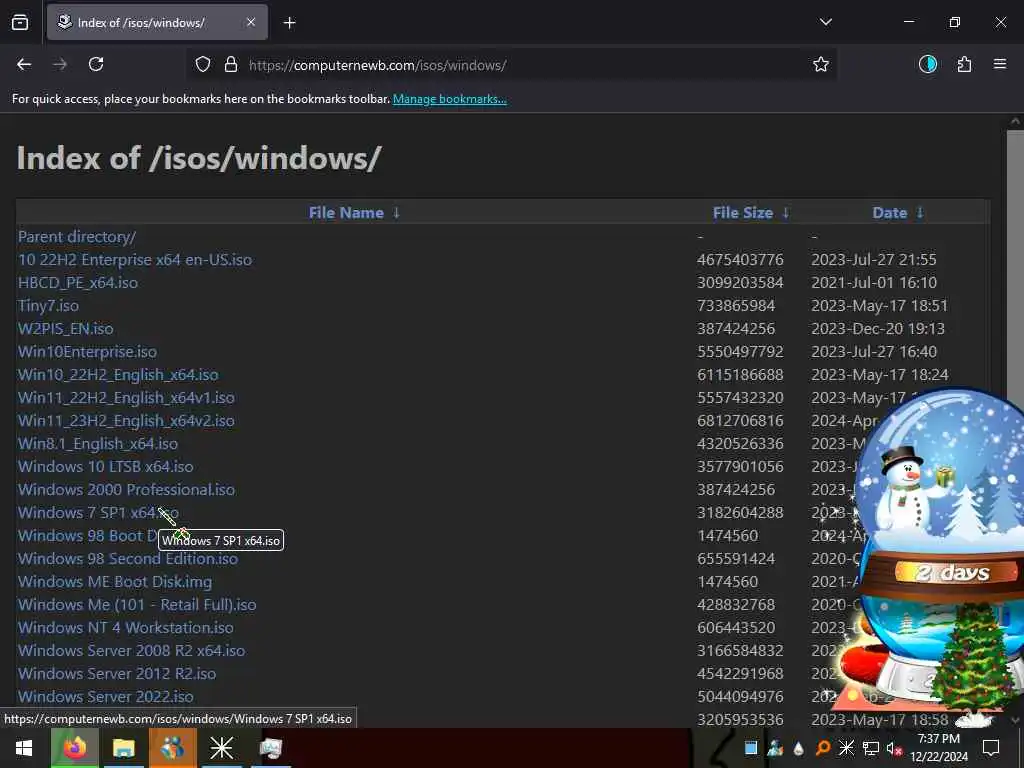Download Windows Server 2008 R2 x64.iso
Screen dimensions: 1024x768
tap(131, 650)
